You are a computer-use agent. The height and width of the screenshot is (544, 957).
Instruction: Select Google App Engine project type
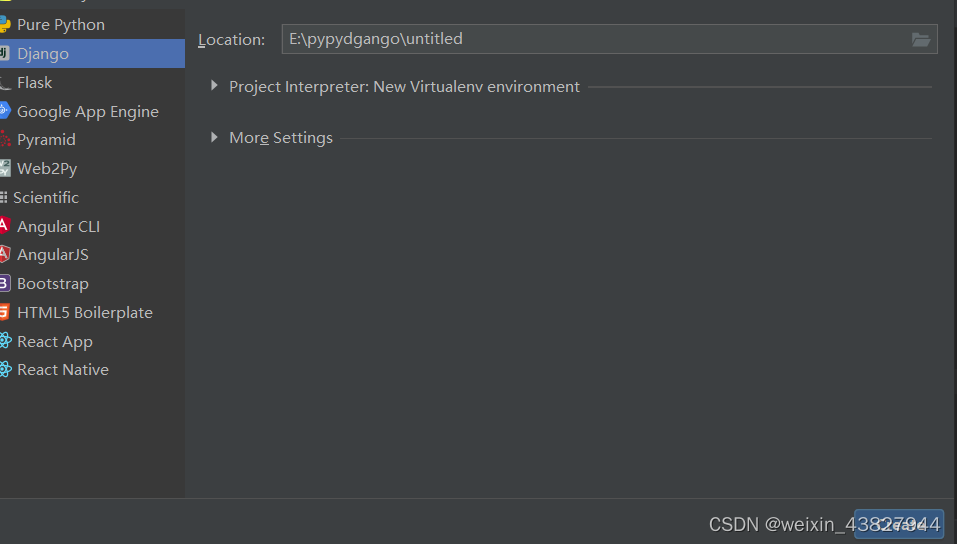click(92, 111)
